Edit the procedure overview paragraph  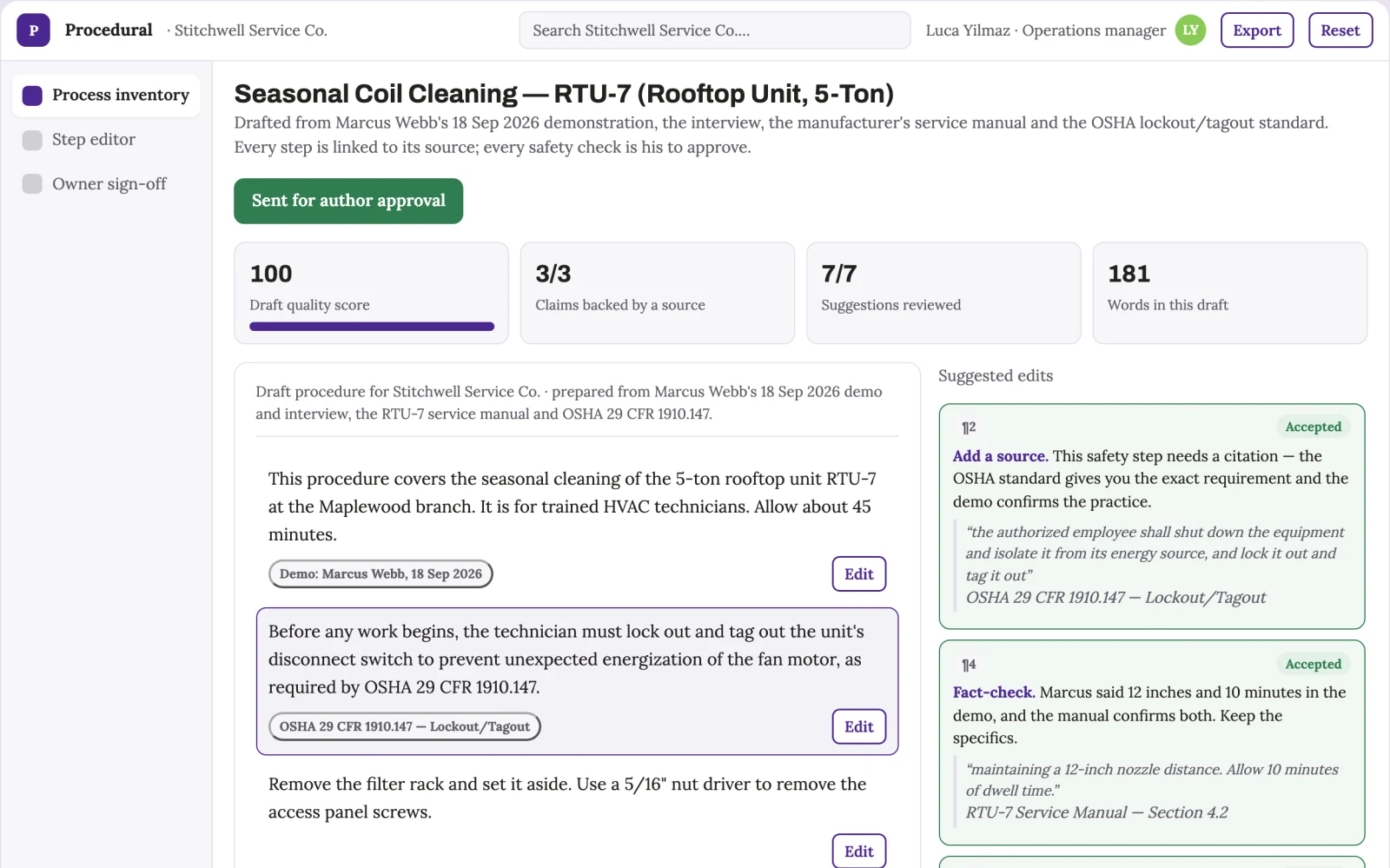(858, 574)
